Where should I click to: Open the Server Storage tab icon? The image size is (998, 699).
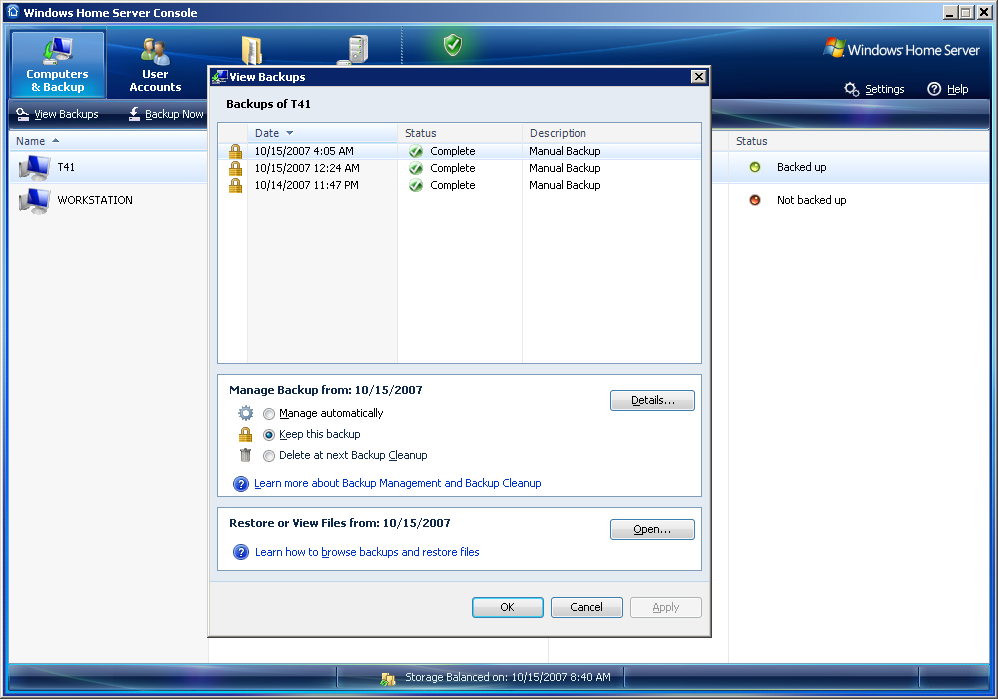point(354,50)
